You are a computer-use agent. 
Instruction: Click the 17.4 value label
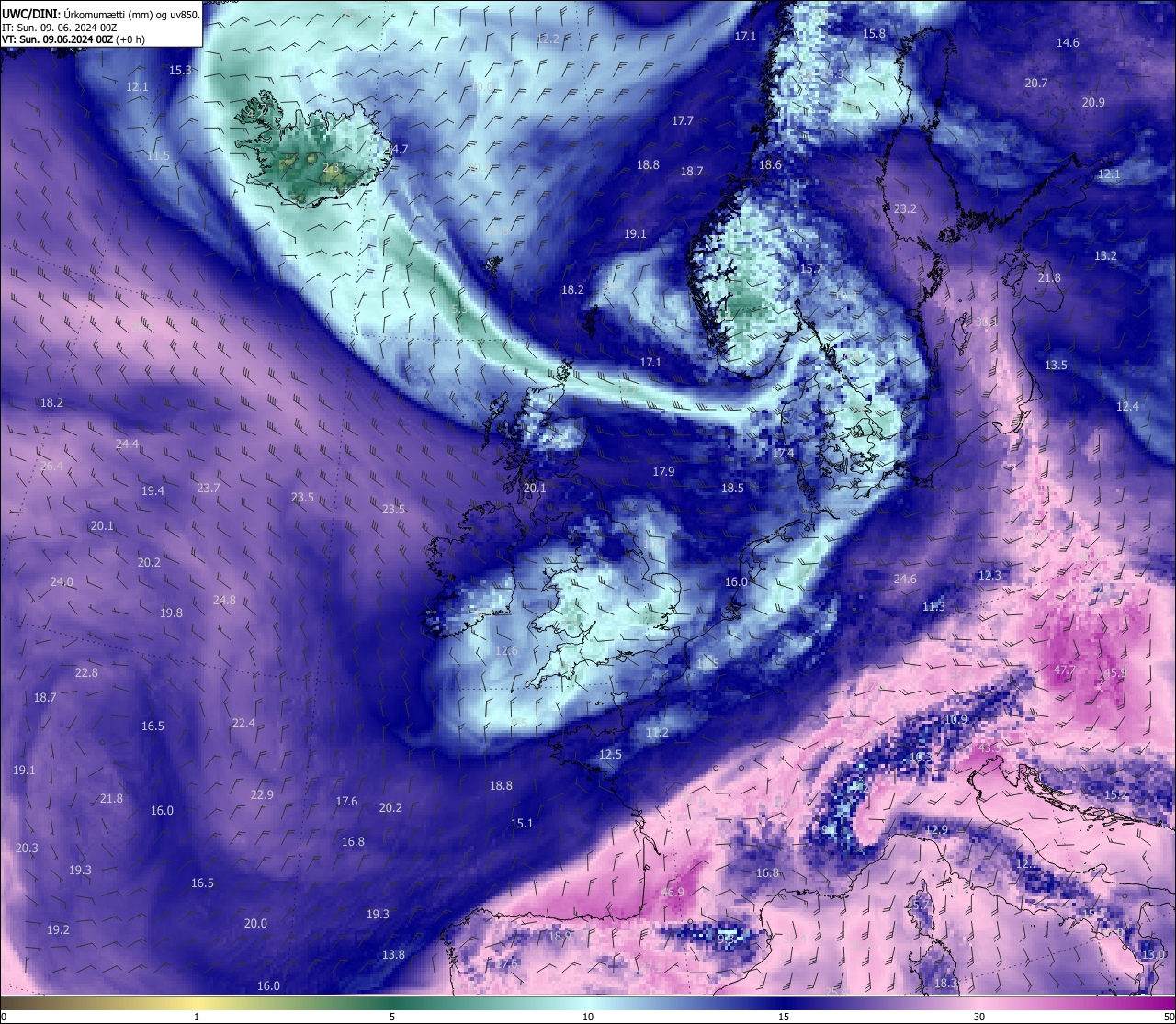click(783, 453)
